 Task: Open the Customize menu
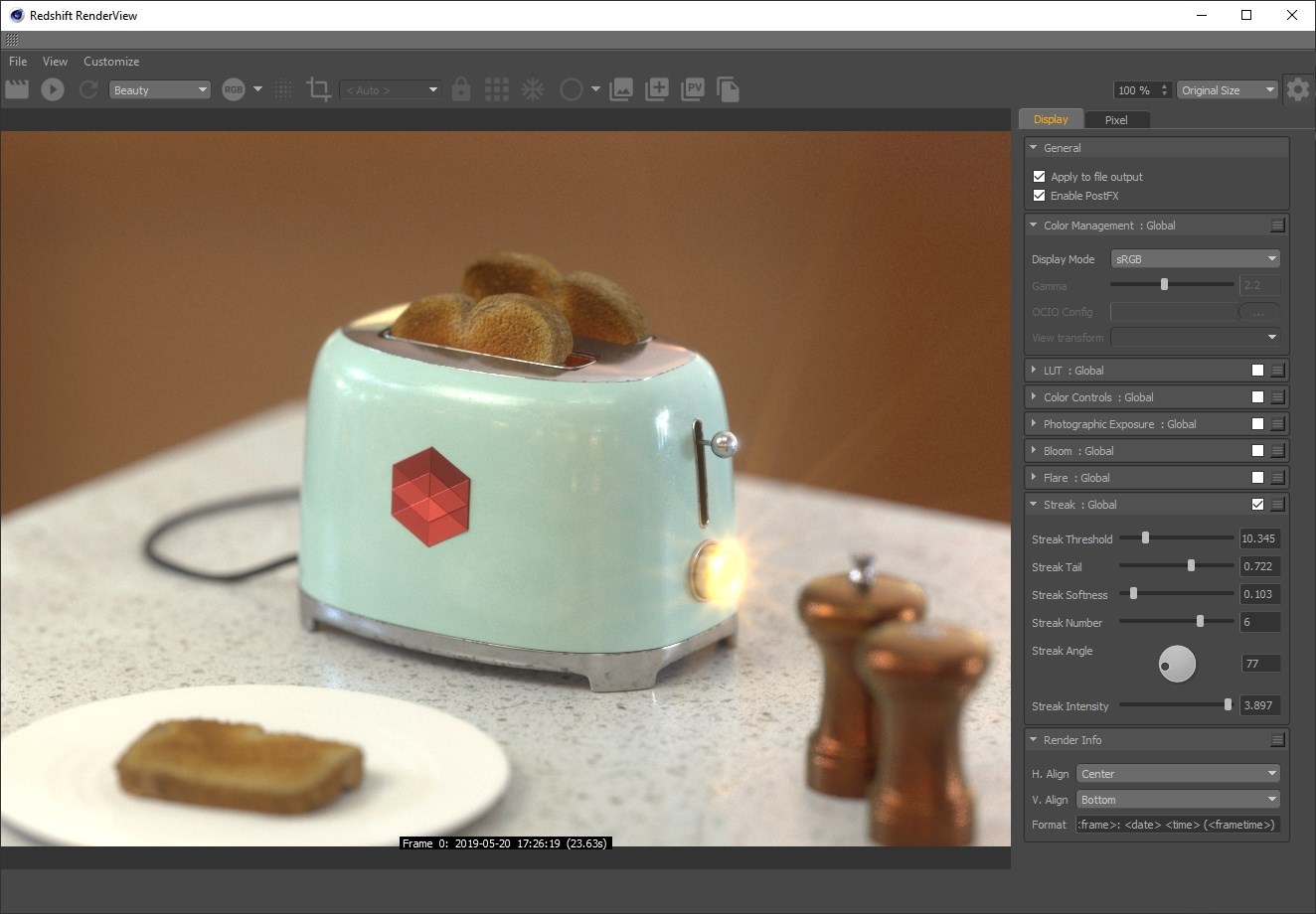pyautogui.click(x=111, y=61)
